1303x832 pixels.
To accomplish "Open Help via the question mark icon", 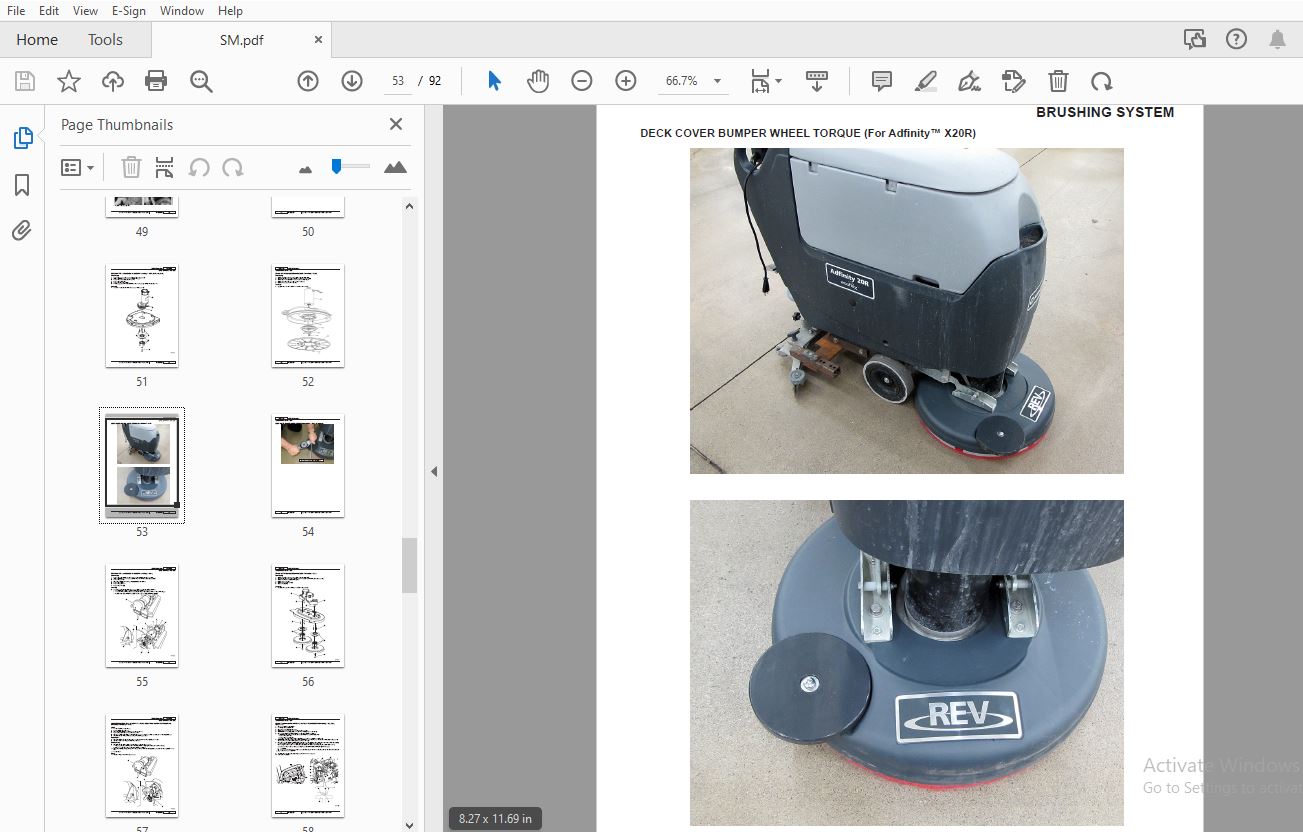I will tap(1236, 40).
